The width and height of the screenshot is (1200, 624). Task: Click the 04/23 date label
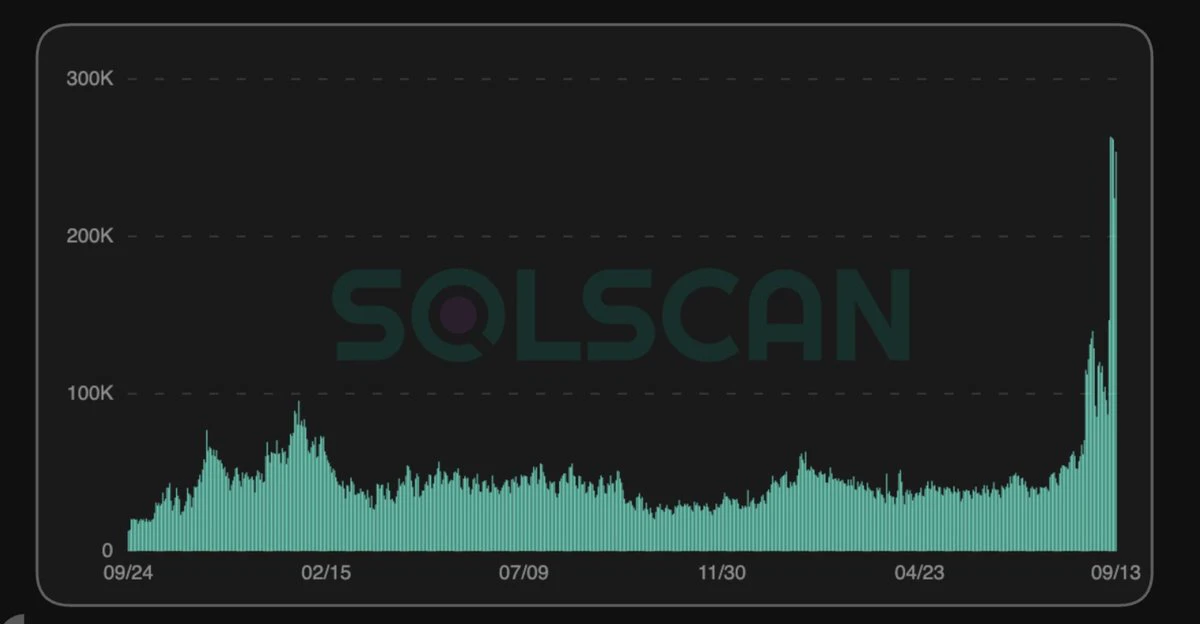click(x=920, y=573)
